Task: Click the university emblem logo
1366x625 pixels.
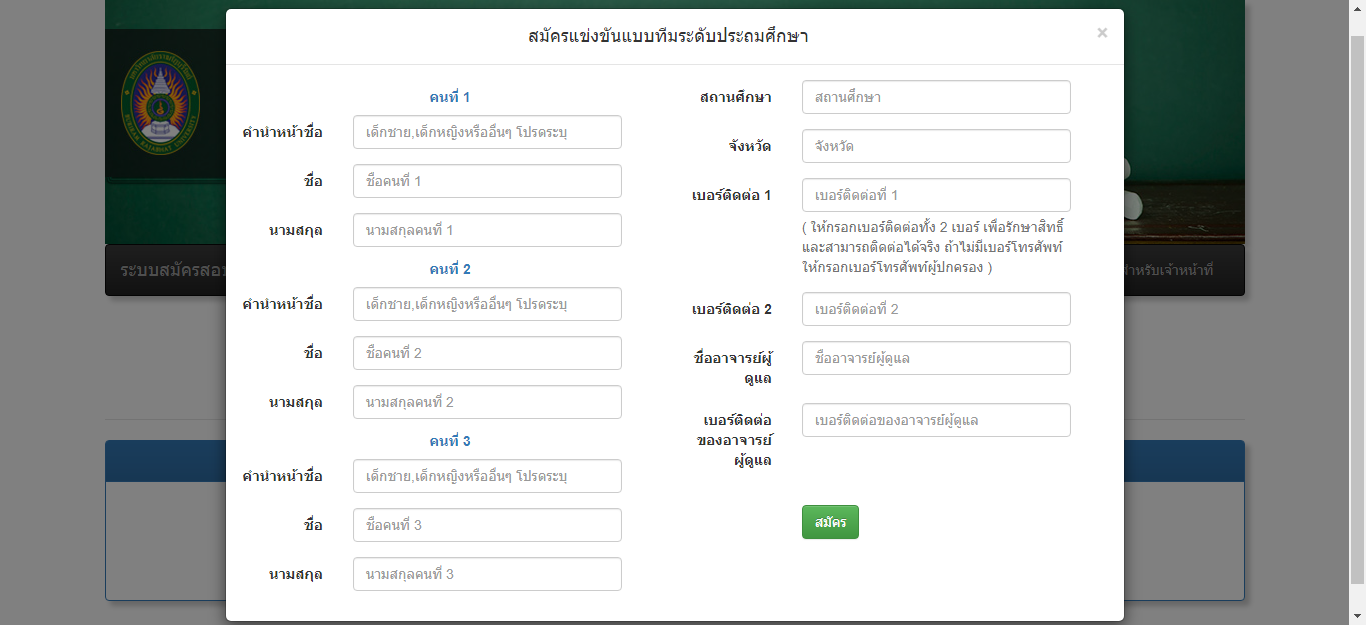Action: tap(160, 98)
